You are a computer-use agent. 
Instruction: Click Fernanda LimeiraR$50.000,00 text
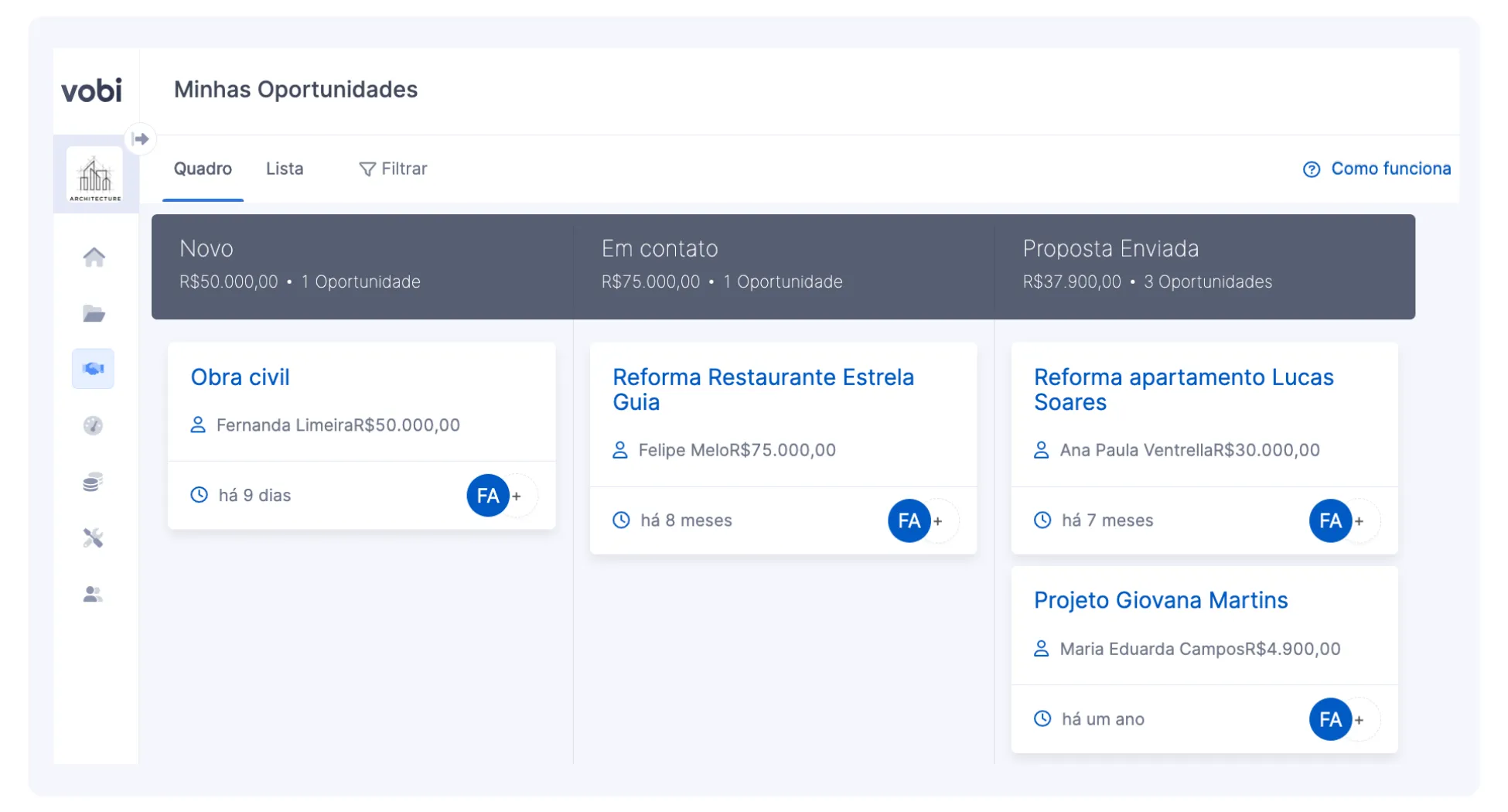click(x=338, y=425)
